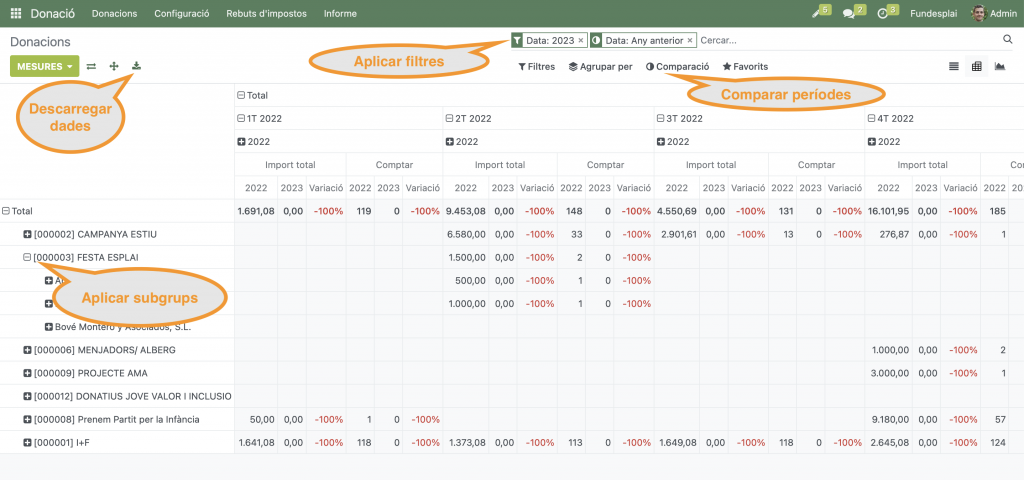Remove the Data: 2023 filter
This screenshot has height=480, width=1024.
[x=581, y=41]
